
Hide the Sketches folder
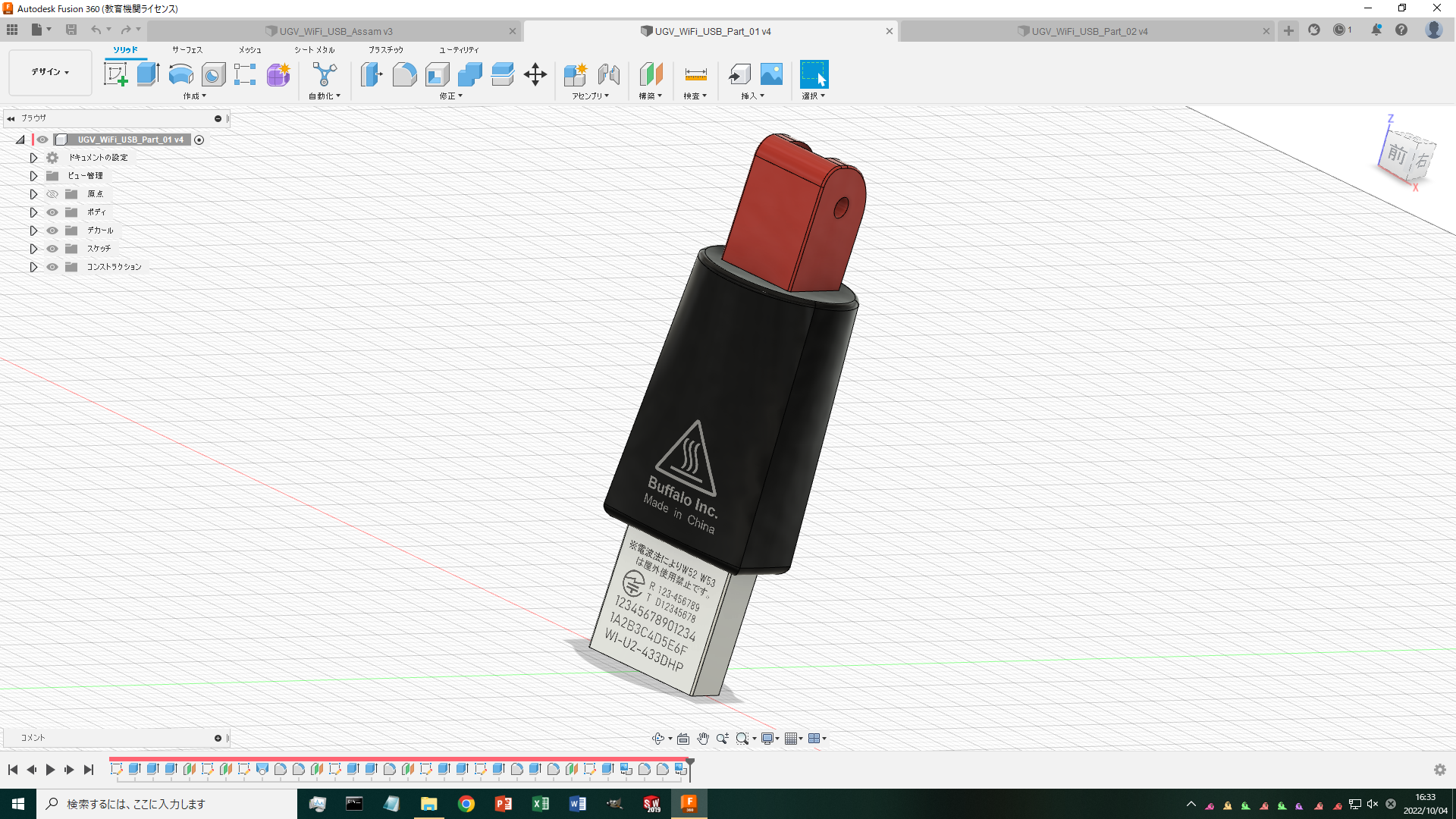52,249
